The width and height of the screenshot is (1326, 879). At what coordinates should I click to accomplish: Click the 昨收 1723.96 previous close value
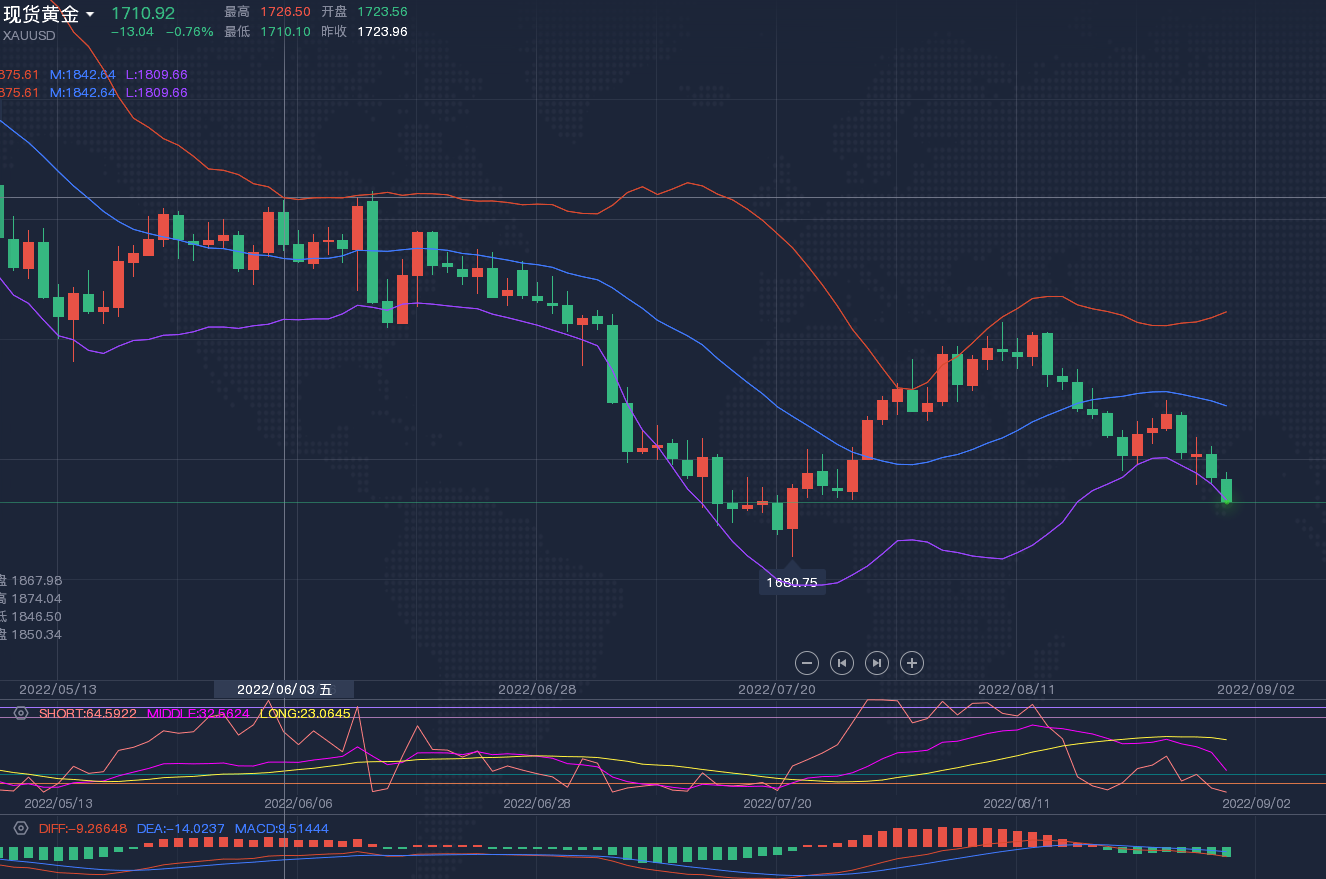[382, 31]
